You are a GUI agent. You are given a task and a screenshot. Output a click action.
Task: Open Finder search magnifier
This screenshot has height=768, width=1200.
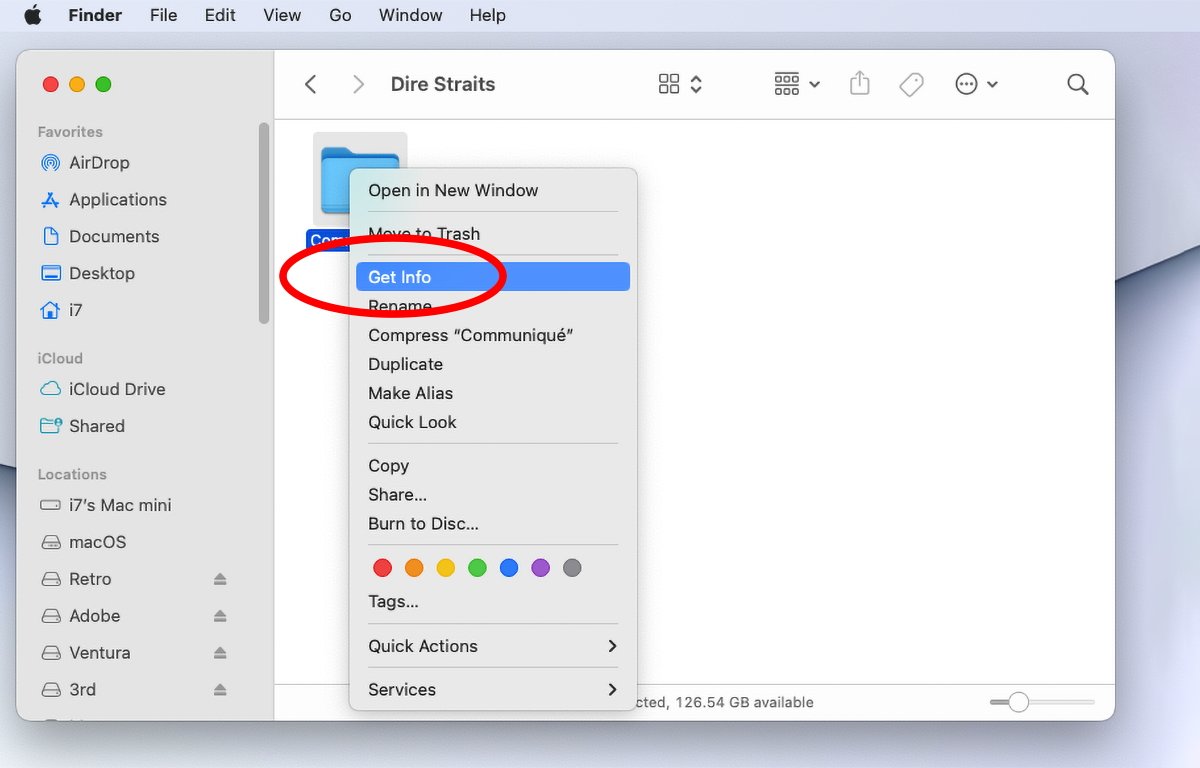point(1077,84)
